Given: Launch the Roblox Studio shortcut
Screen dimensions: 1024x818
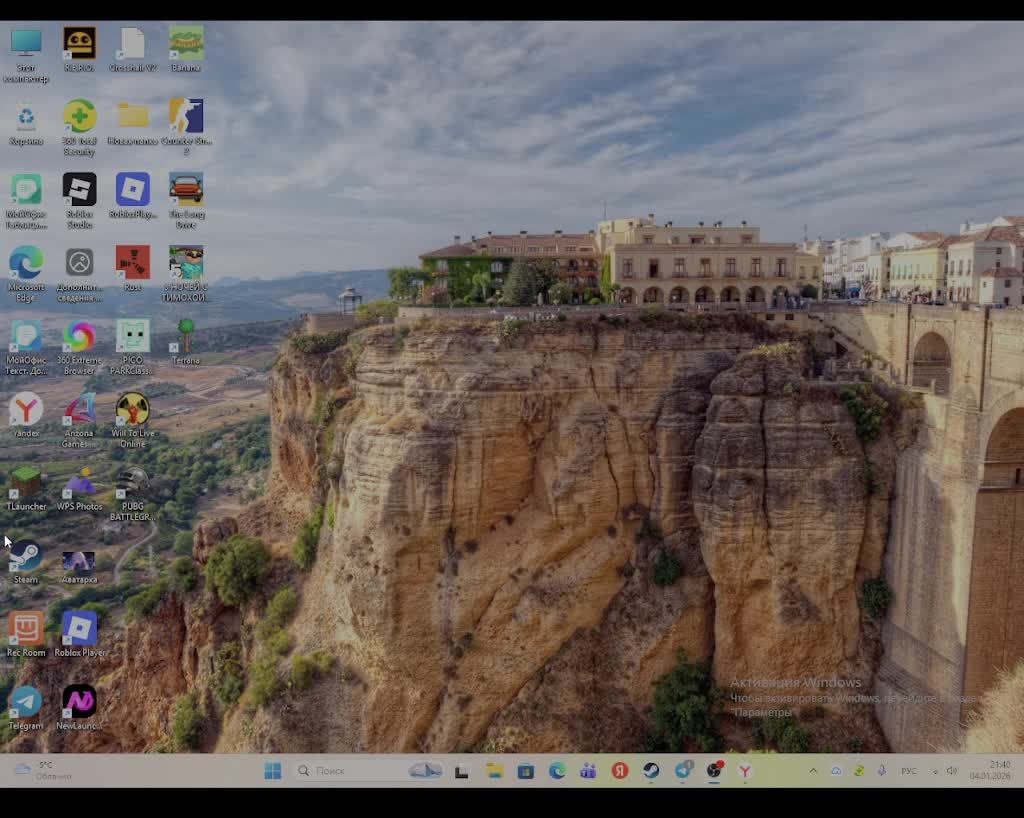Looking at the screenshot, I should click(x=79, y=201).
